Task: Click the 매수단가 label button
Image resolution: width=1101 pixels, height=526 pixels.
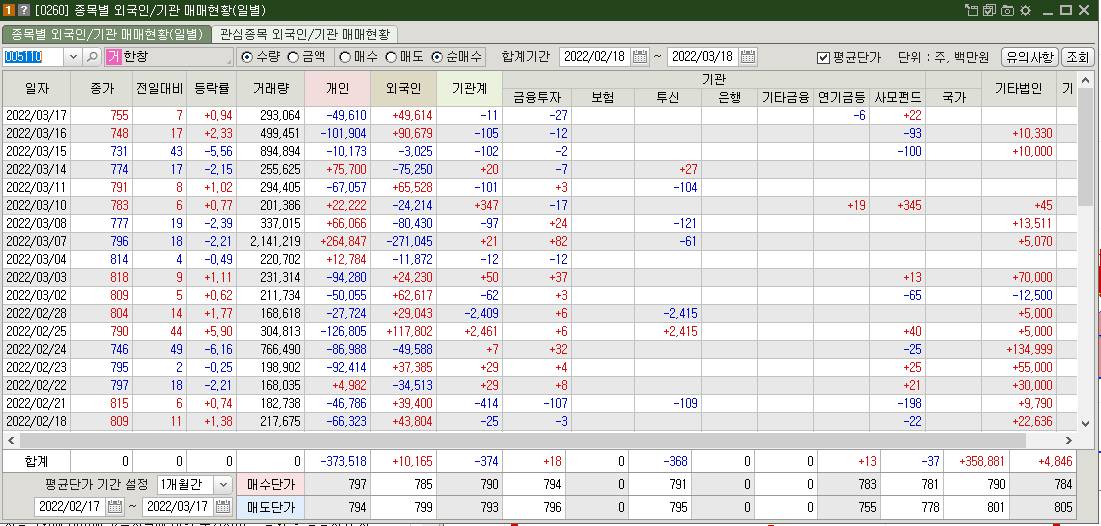Action: tap(270, 485)
